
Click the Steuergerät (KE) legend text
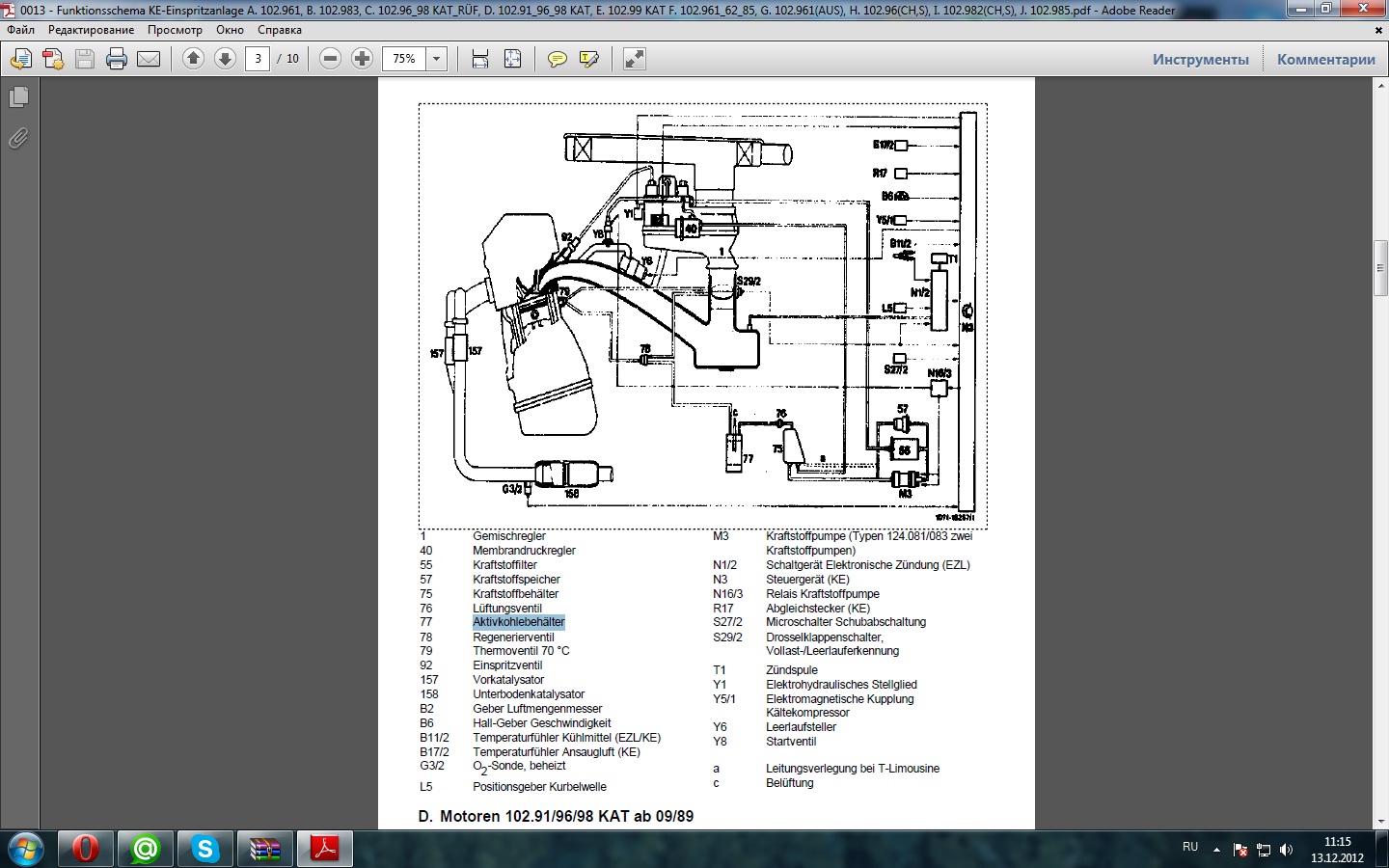point(807,580)
